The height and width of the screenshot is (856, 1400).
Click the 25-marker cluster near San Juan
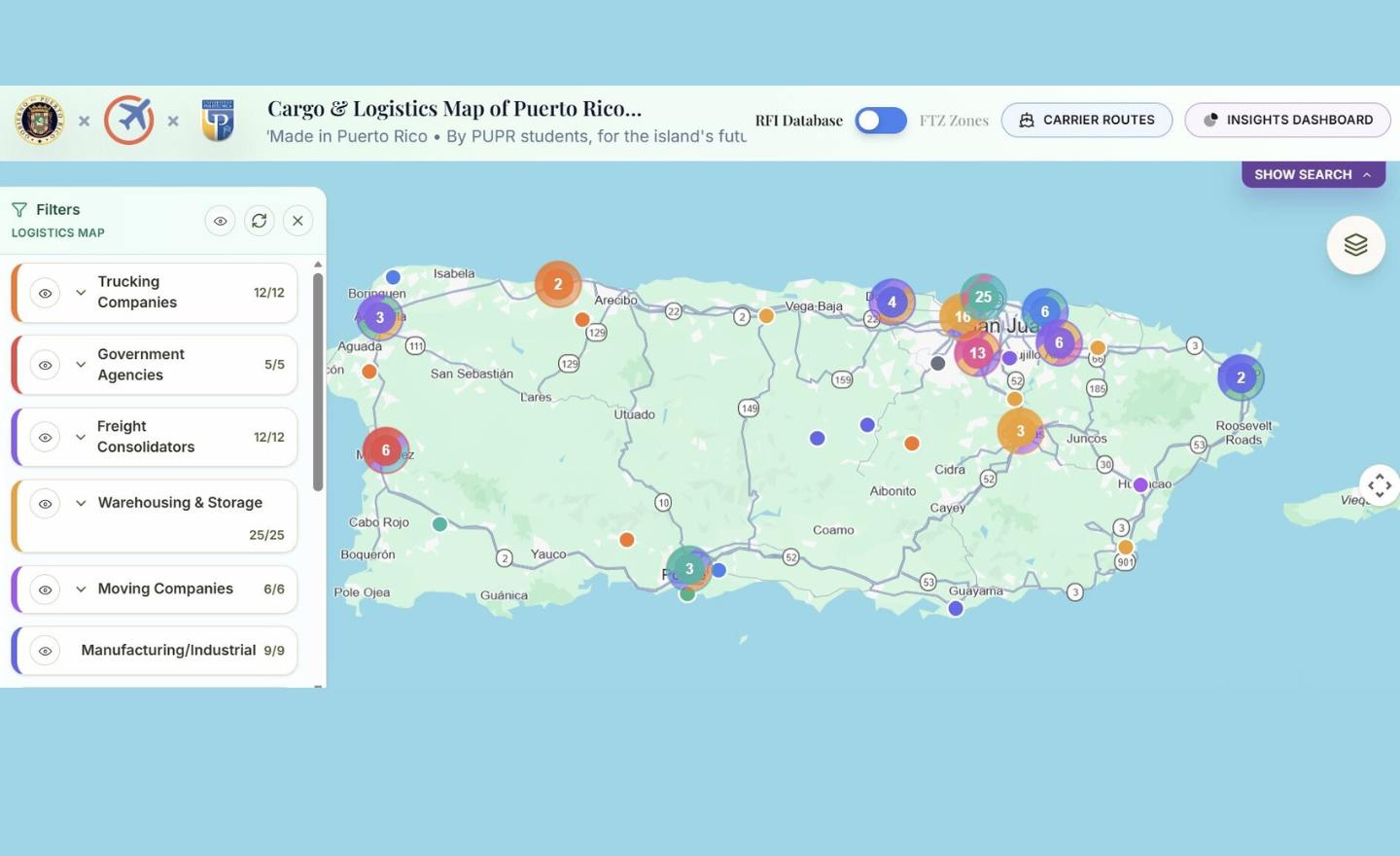(983, 297)
